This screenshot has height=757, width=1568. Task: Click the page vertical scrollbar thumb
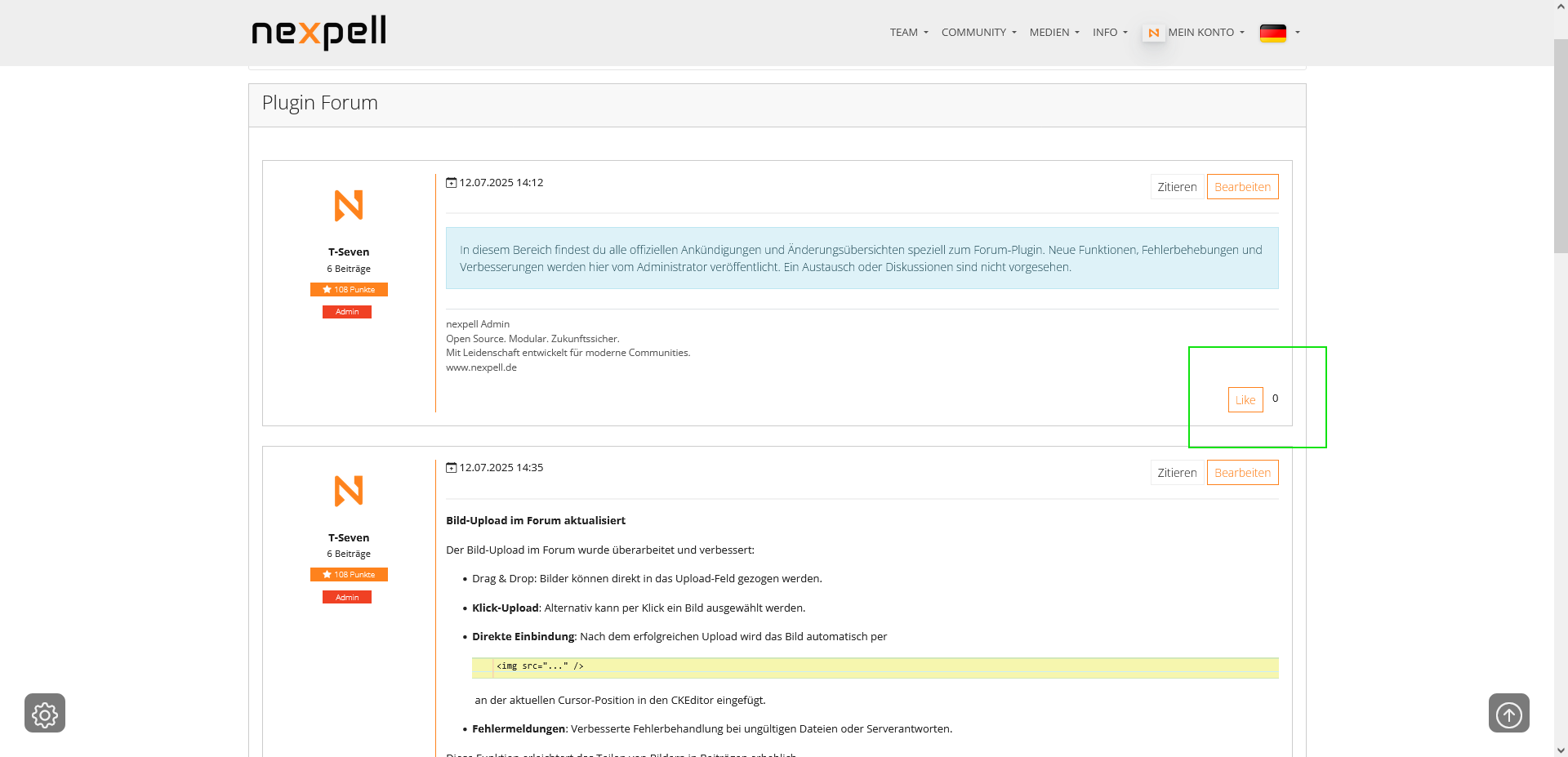[x=1560, y=147]
